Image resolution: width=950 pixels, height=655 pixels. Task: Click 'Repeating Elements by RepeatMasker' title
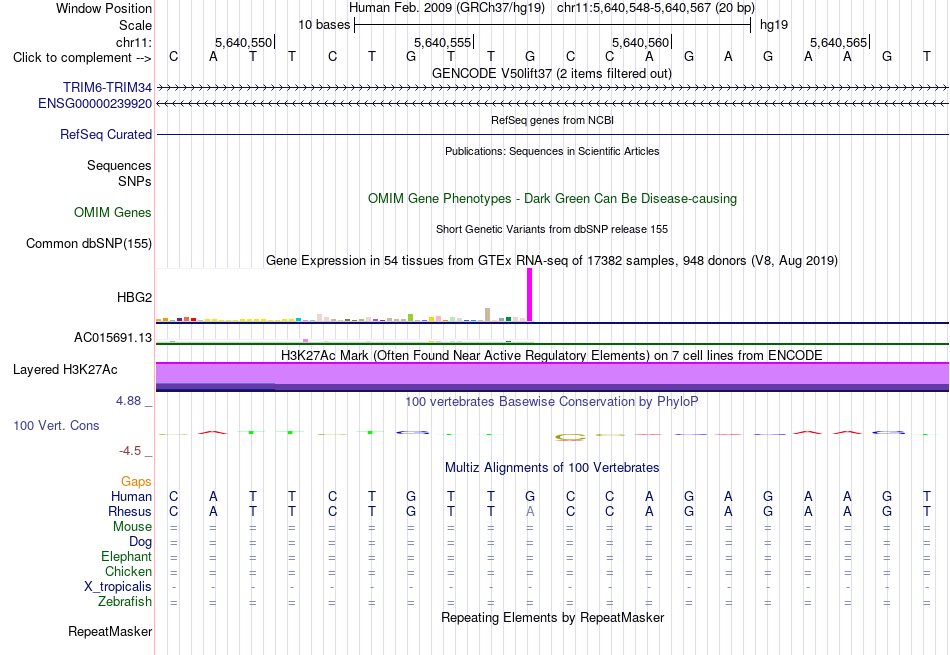(553, 617)
